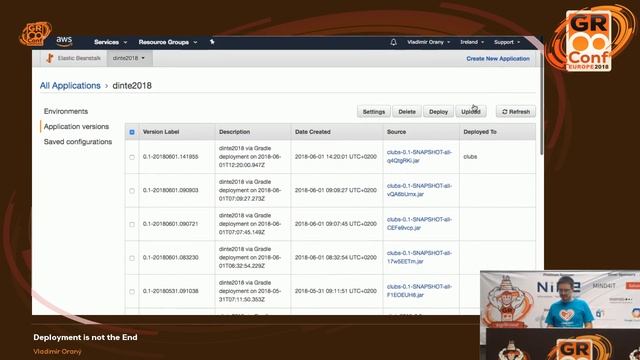Click Create New Application link
Viewport: 640px width, 360px height.
click(x=498, y=58)
